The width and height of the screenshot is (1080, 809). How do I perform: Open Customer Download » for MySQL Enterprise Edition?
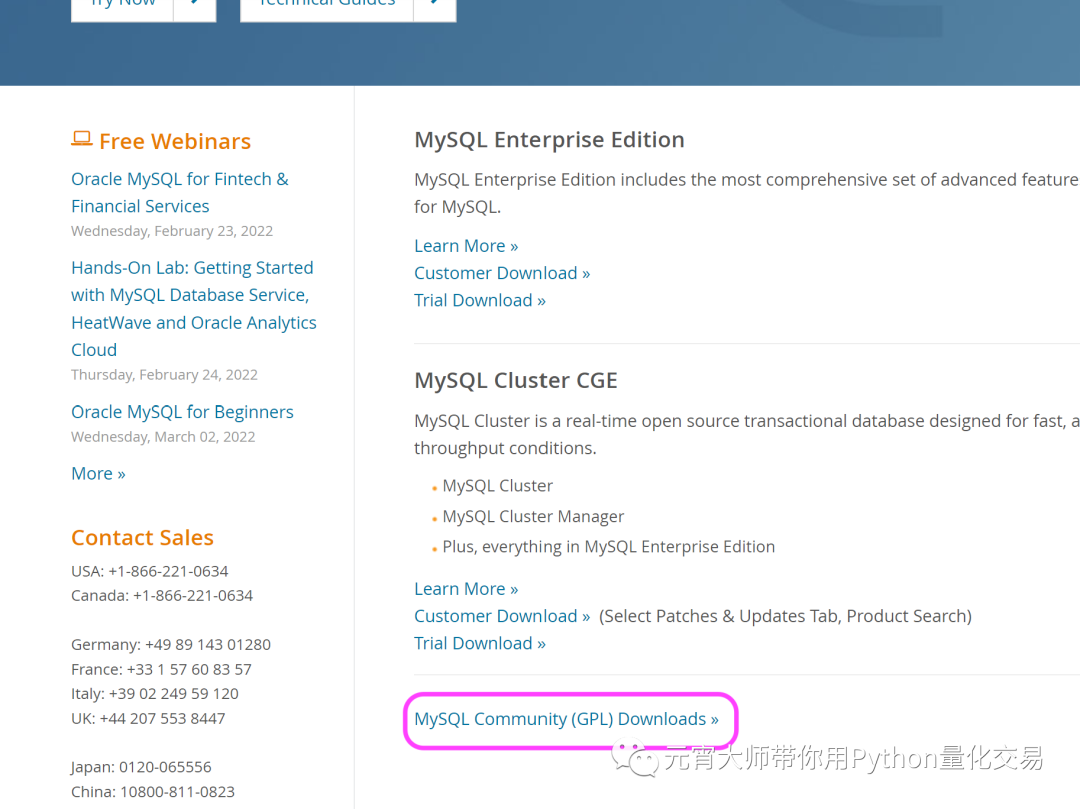tap(502, 273)
